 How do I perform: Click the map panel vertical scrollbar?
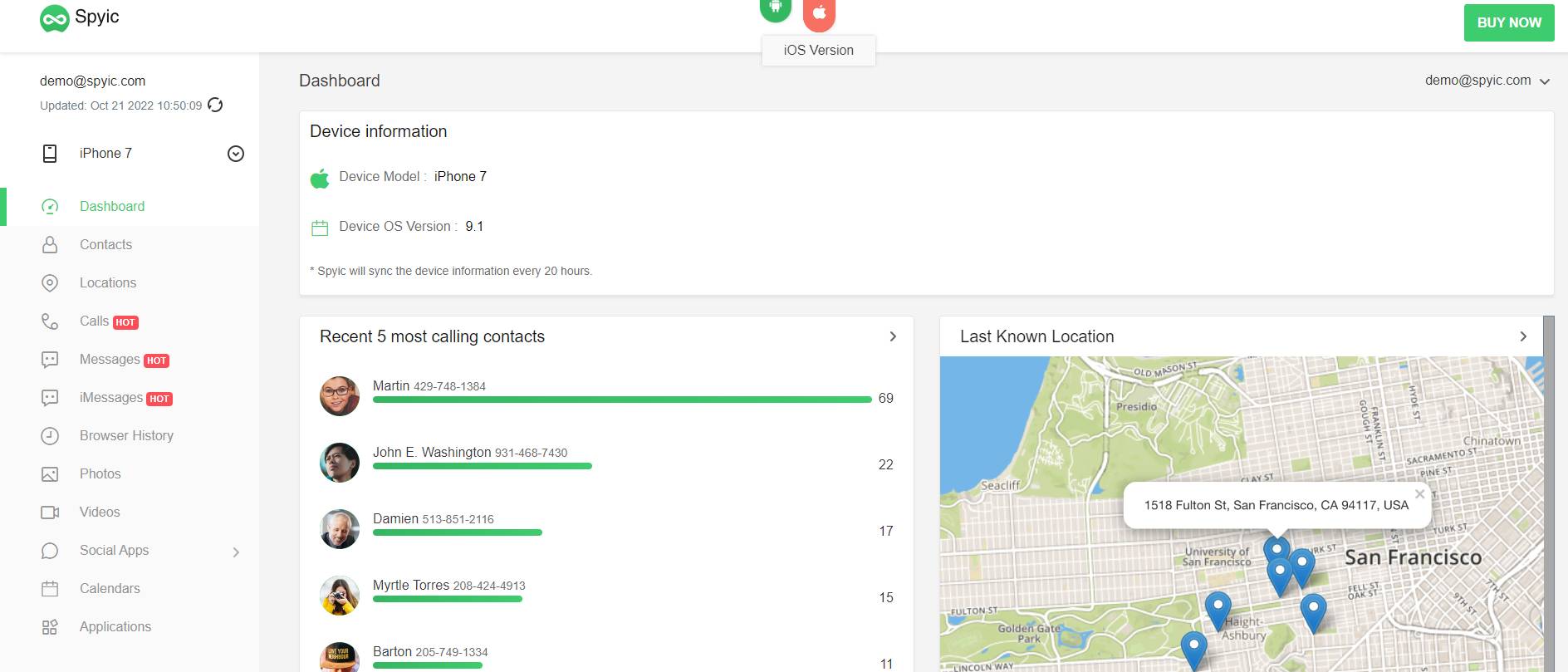(x=1548, y=493)
